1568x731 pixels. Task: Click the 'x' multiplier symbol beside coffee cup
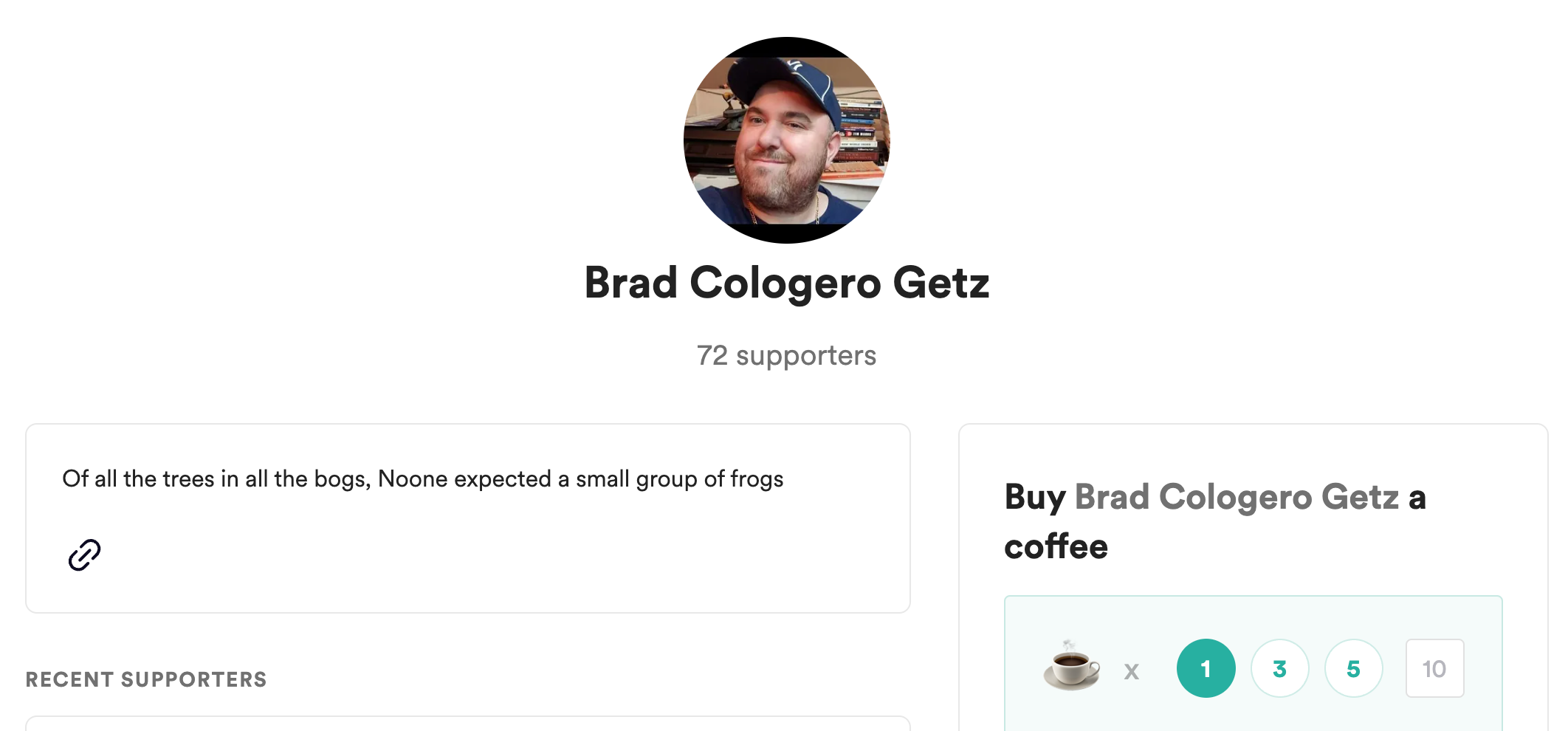pos(1131,671)
